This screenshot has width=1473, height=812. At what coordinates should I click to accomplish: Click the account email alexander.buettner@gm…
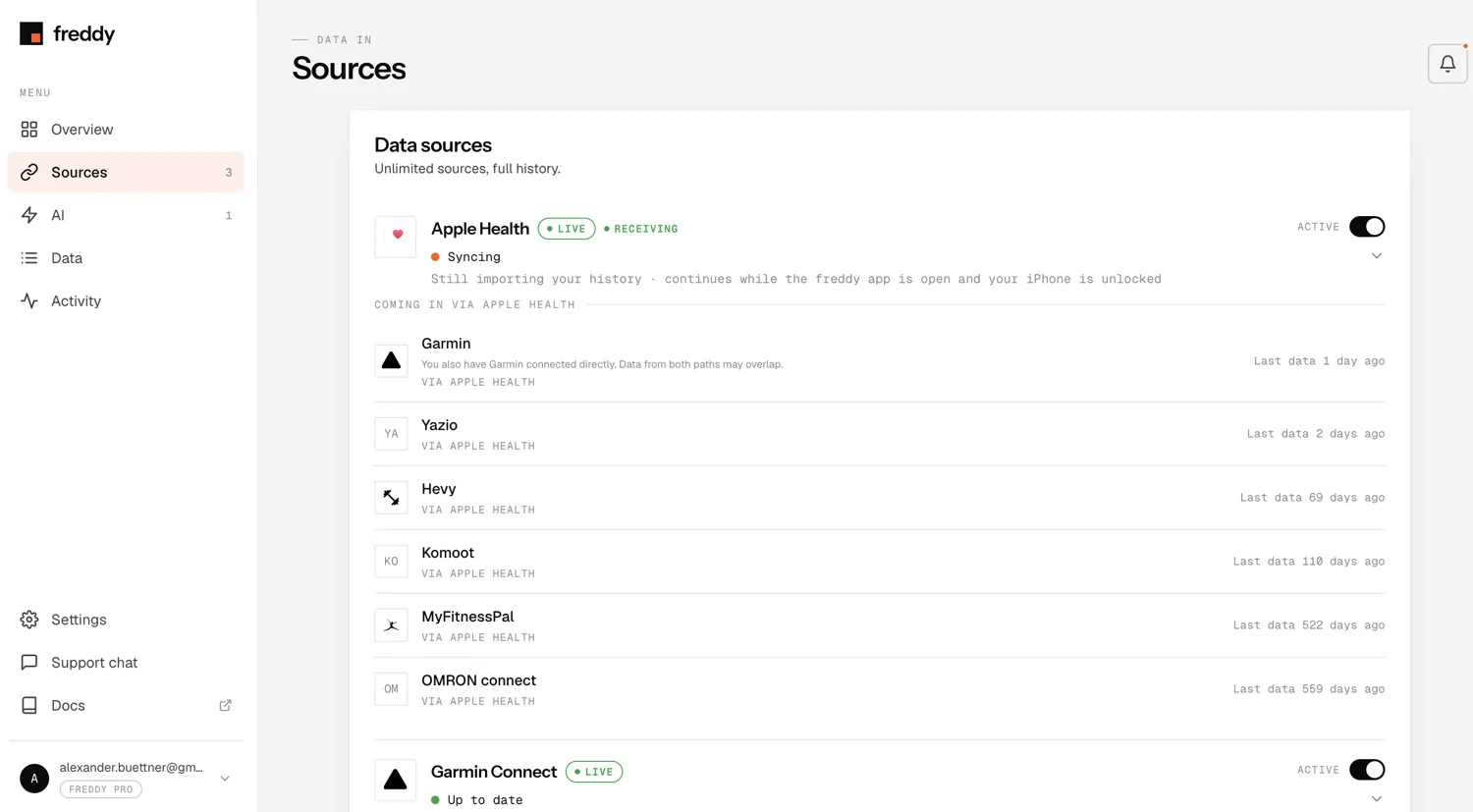tap(131, 768)
